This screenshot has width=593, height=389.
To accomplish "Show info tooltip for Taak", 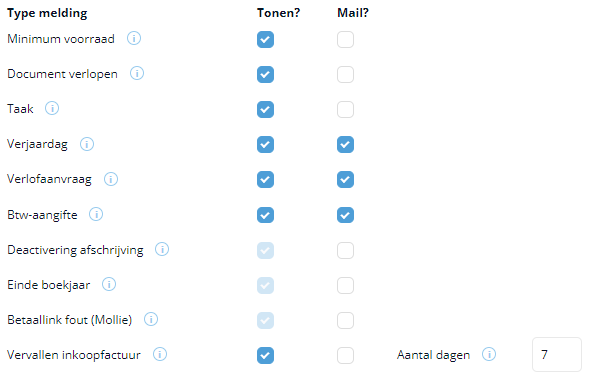I will [52, 108].
